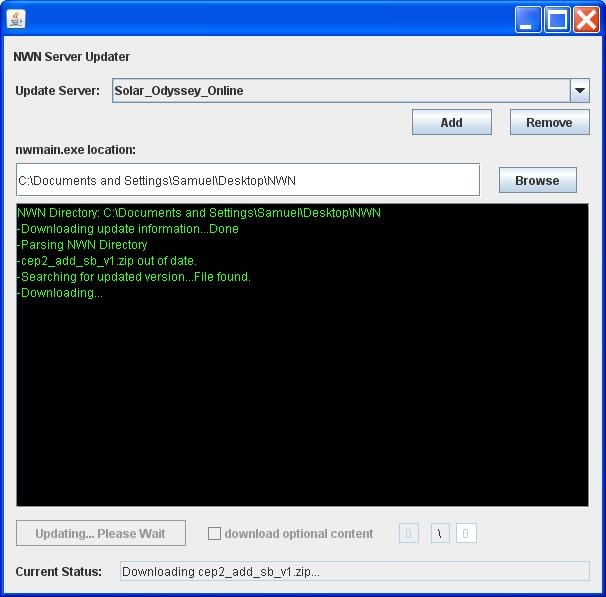Minimize the NWN Server Updater window
The width and height of the screenshot is (606, 597).
point(528,20)
